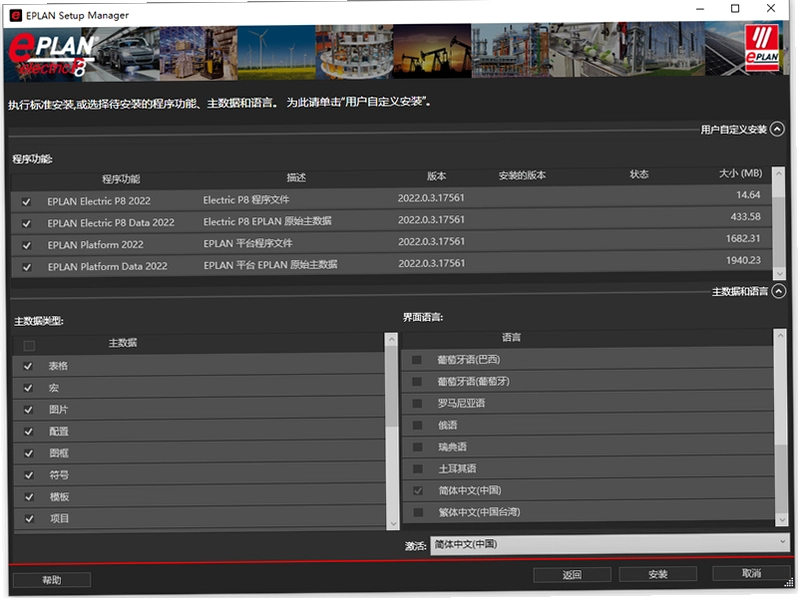Click language list scroll down arrow
This screenshot has height=598, width=798.
tap(782, 520)
